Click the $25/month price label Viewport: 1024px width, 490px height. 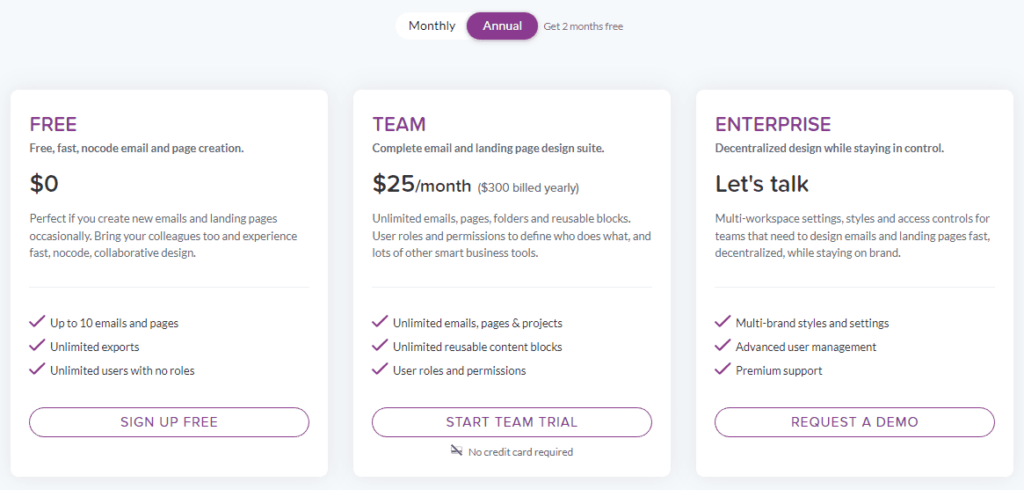click(421, 184)
